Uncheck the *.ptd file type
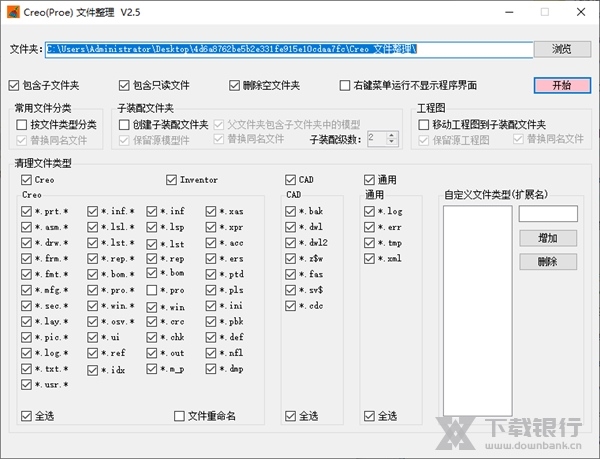The image size is (600, 459). pyautogui.click(x=211, y=274)
